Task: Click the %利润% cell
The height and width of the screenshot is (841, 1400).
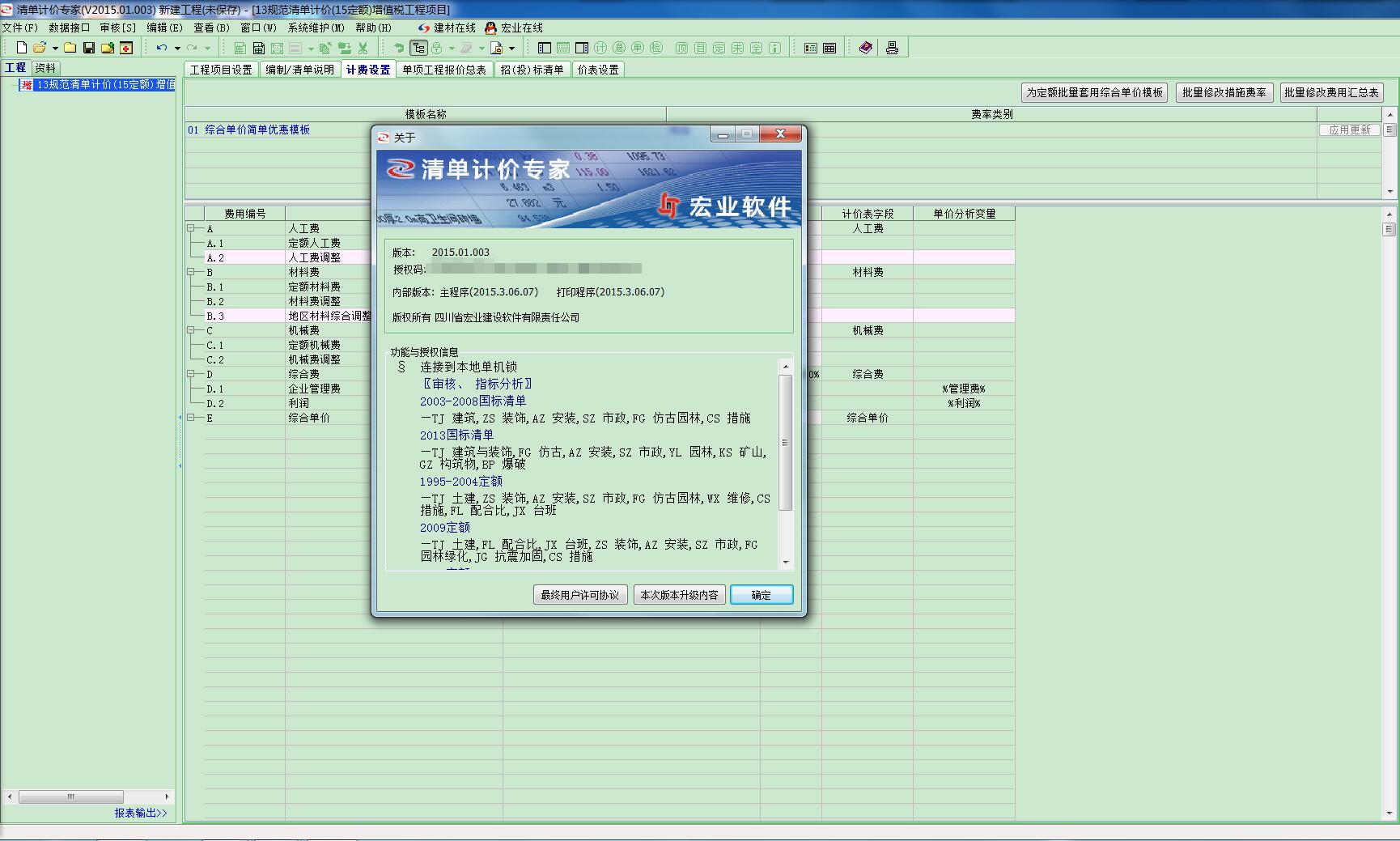Action: tap(964, 403)
